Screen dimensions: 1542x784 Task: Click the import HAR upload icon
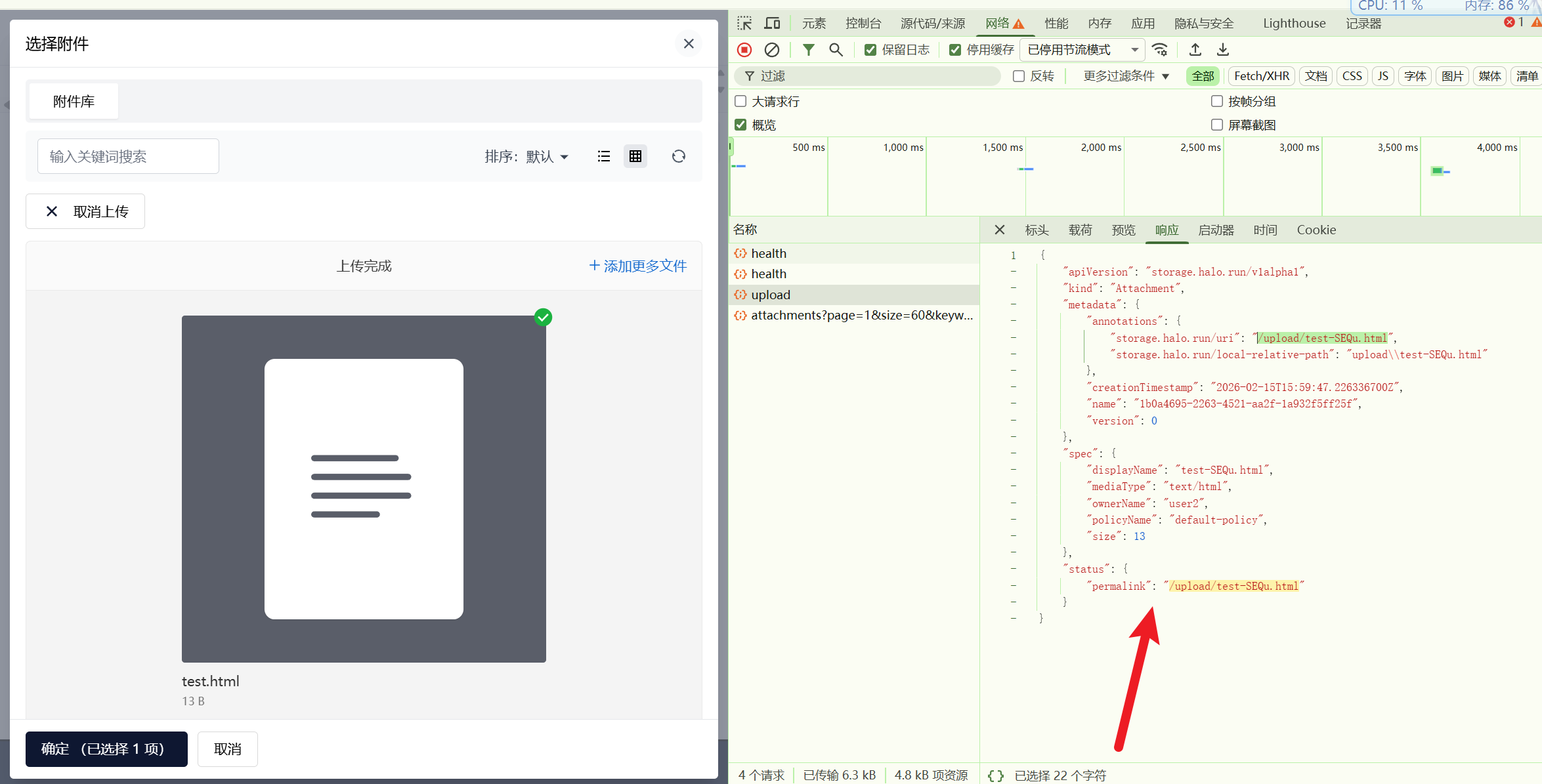pyautogui.click(x=1195, y=50)
